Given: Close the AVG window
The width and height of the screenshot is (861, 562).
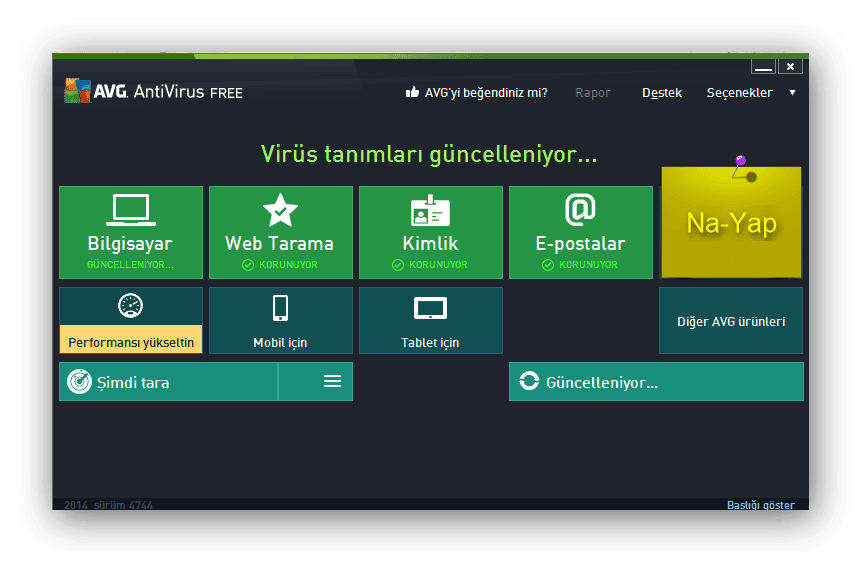Looking at the screenshot, I should (790, 66).
